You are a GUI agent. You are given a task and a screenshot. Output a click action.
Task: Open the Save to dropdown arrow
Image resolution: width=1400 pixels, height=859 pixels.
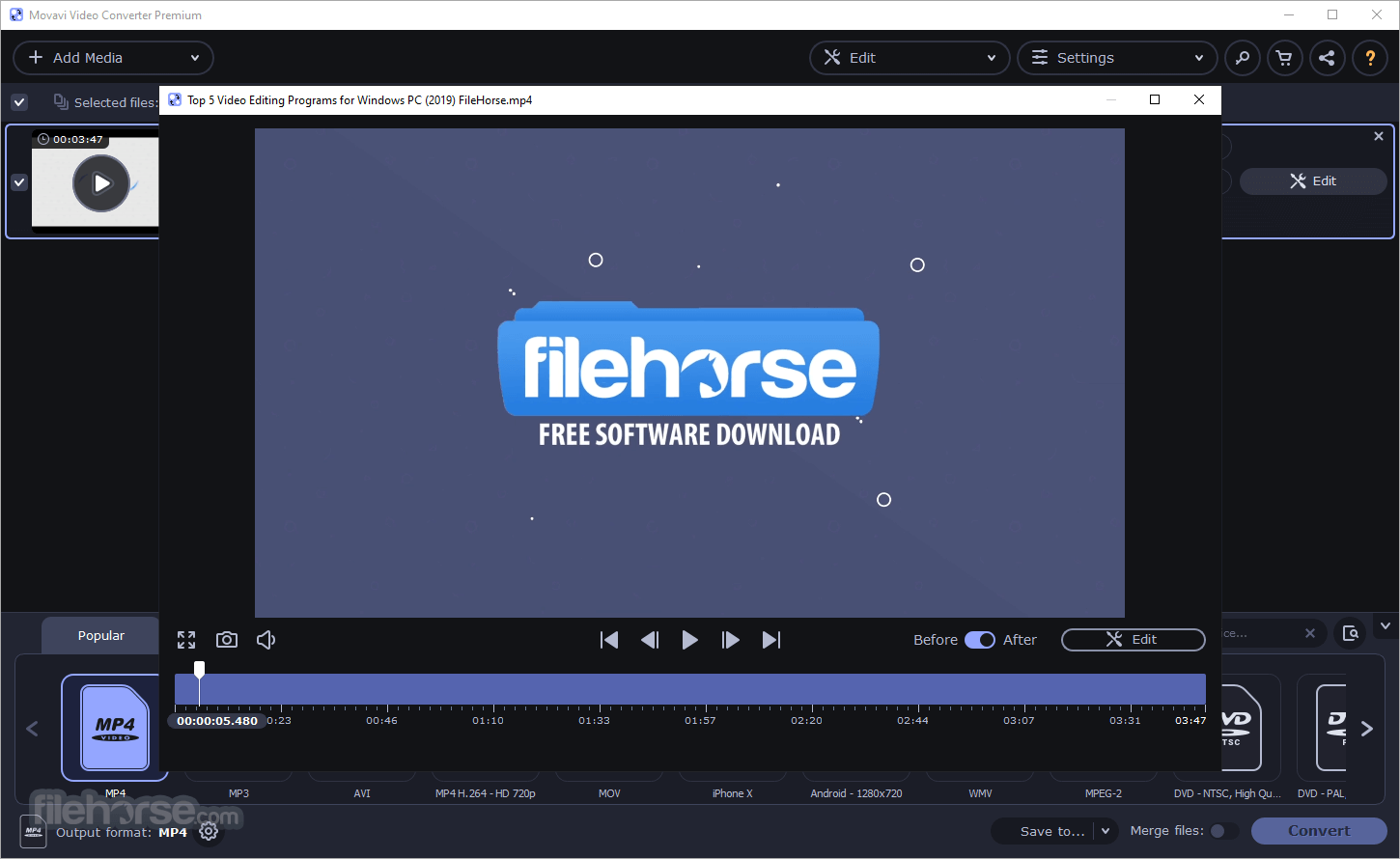[x=1106, y=831]
